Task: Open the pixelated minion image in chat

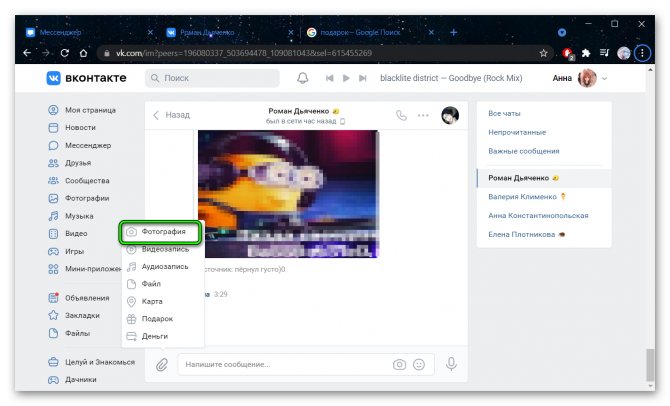Action: 288,194
